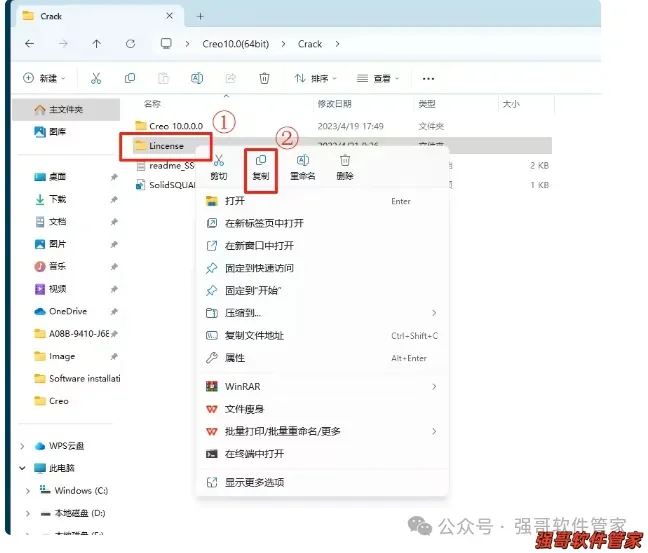Select 在终端中打开 menu entry
Viewport: 648px width, 553px height.
[x=322, y=454]
